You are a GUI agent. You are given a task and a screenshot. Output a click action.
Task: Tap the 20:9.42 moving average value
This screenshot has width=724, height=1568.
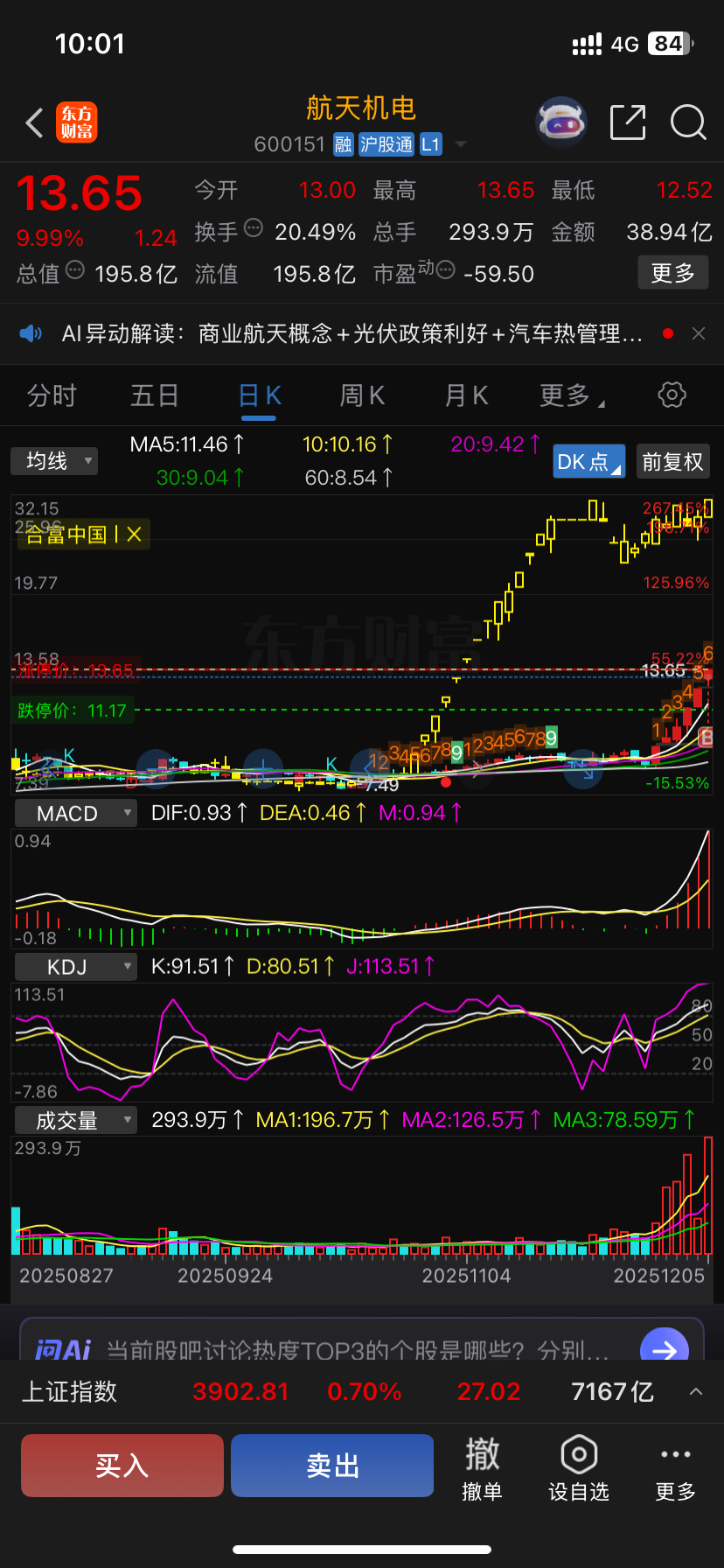point(496,444)
